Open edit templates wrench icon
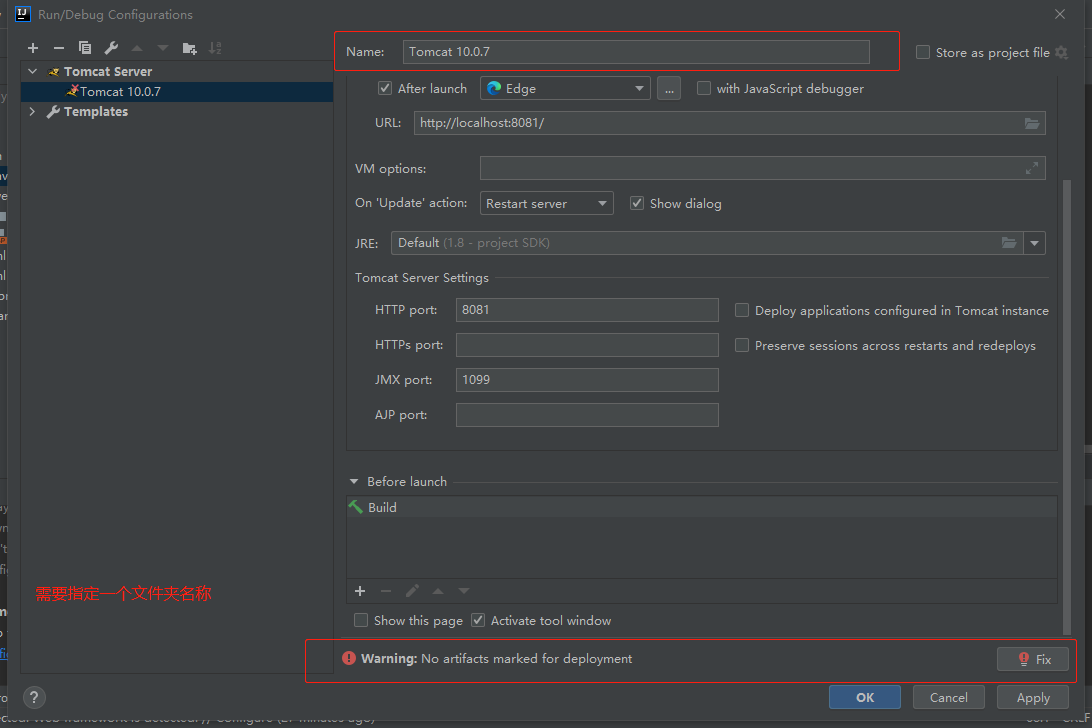The image size is (1092, 728). point(111,48)
